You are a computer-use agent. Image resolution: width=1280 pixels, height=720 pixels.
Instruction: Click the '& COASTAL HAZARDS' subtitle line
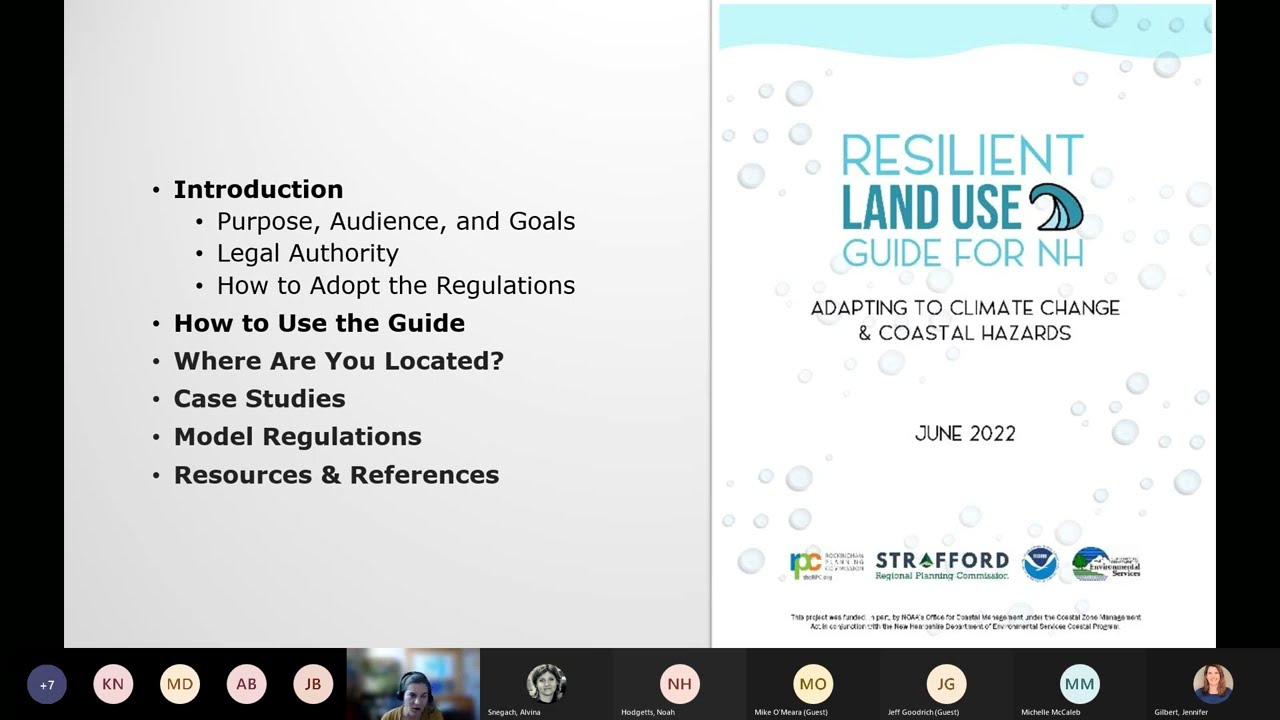(965, 333)
